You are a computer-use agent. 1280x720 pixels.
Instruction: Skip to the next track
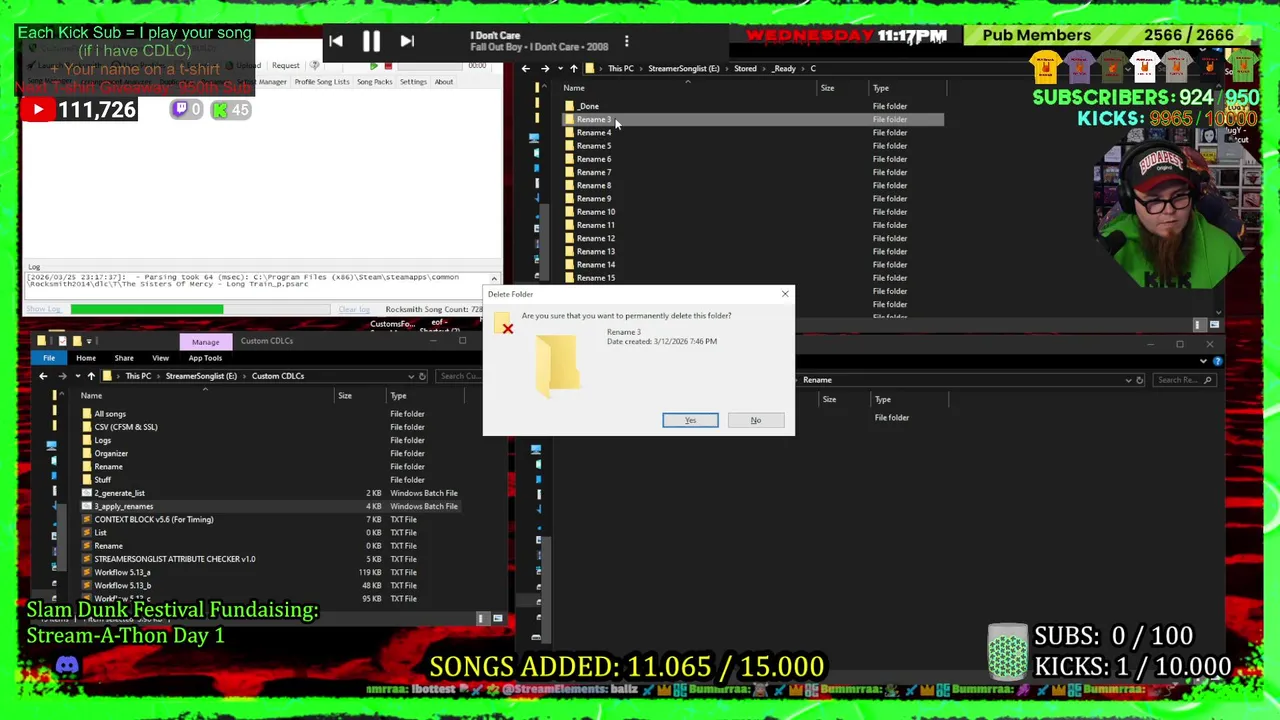407,41
